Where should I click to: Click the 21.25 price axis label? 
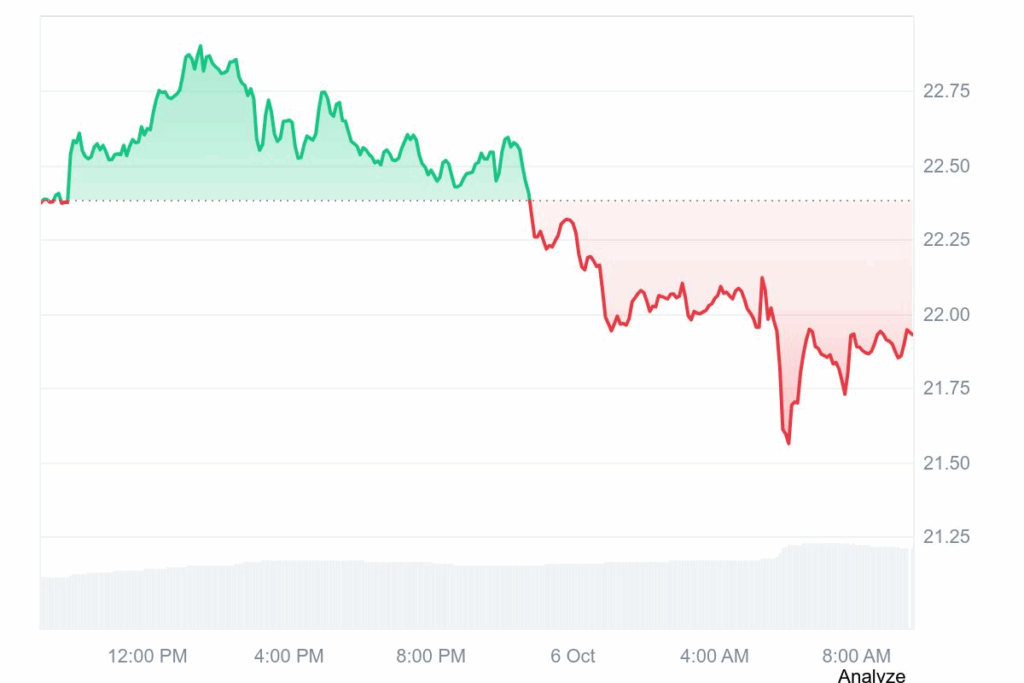[946, 538]
